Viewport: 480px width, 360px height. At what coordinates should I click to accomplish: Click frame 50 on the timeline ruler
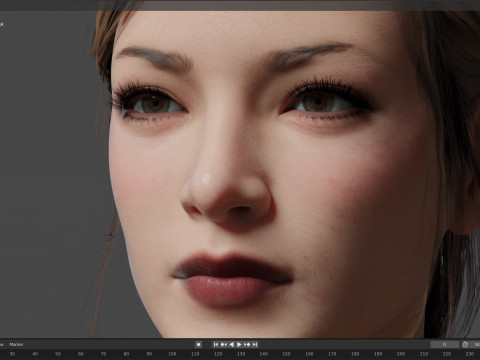pos(58,354)
